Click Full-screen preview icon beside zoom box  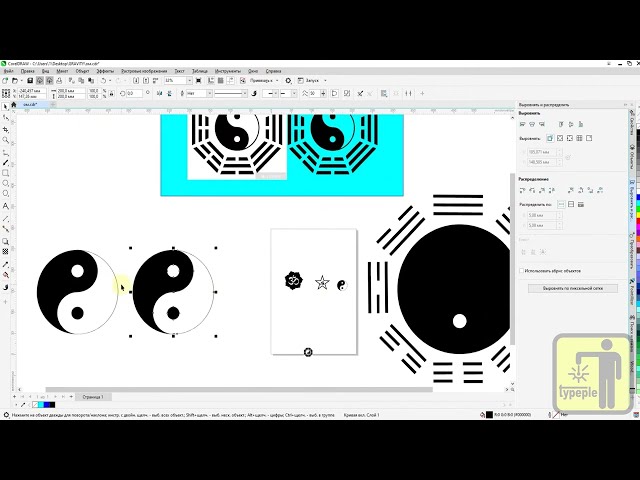coord(198,80)
